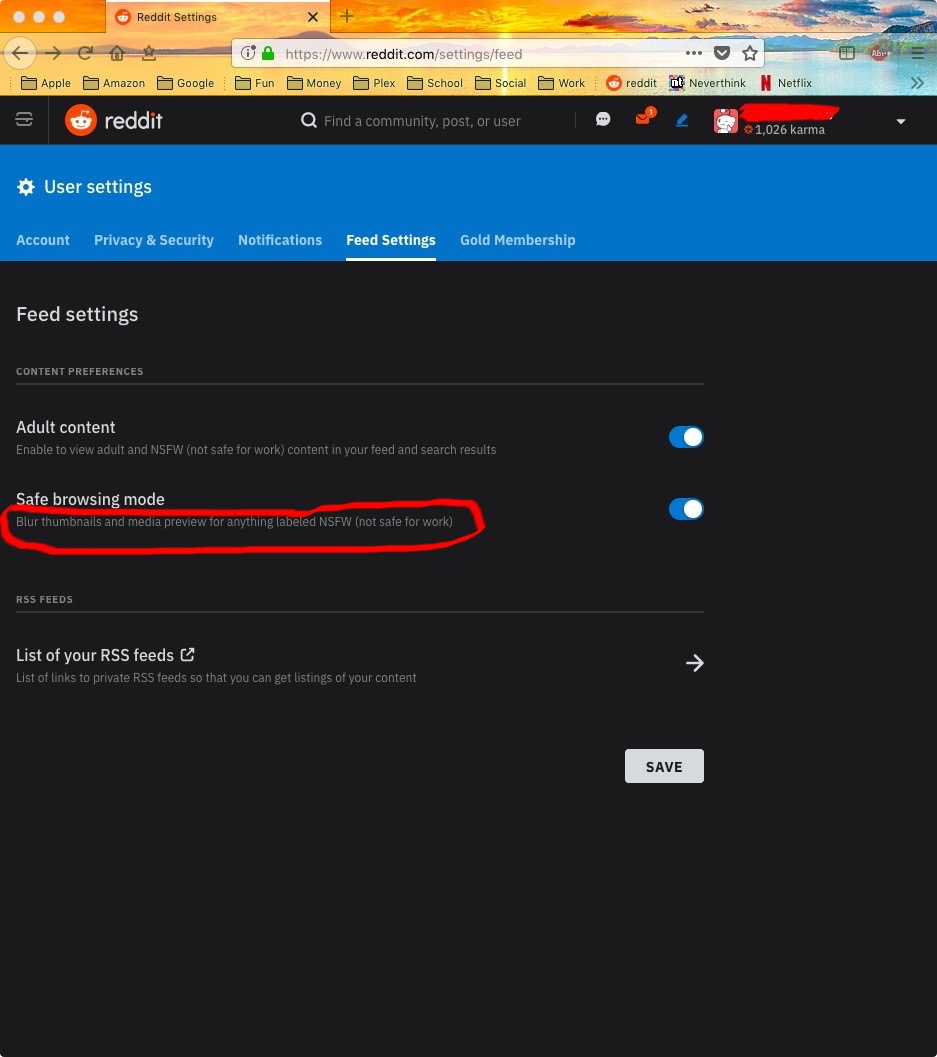Toggle the browser sidebar icon
937x1057 pixels.
pyautogui.click(x=847, y=53)
